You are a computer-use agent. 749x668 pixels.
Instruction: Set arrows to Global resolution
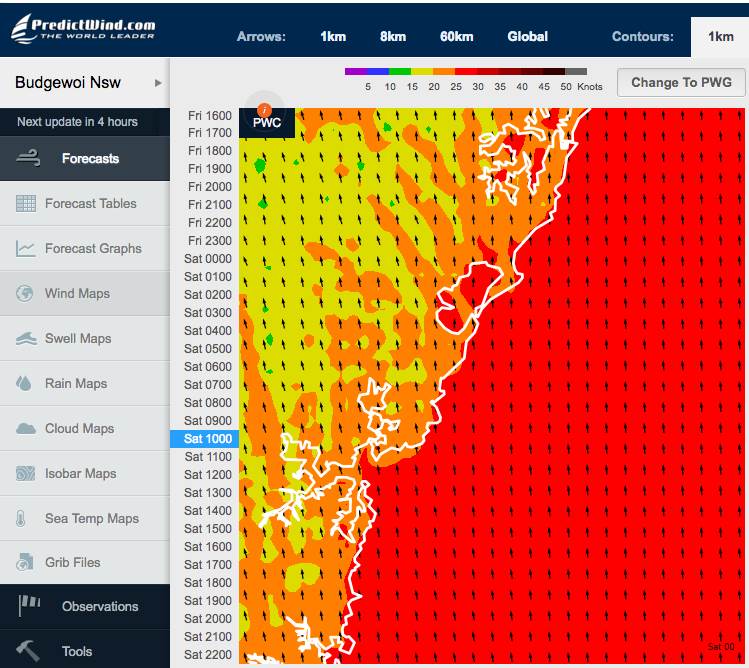coord(527,37)
